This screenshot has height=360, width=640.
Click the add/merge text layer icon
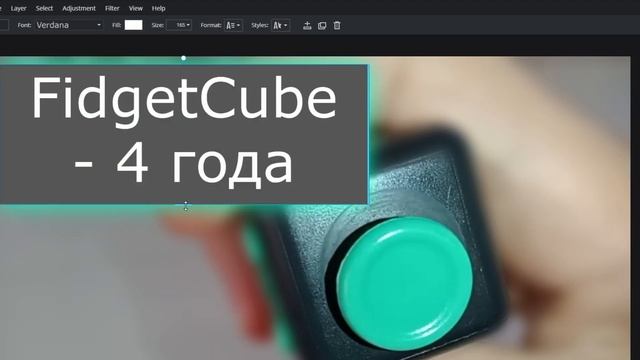307,26
